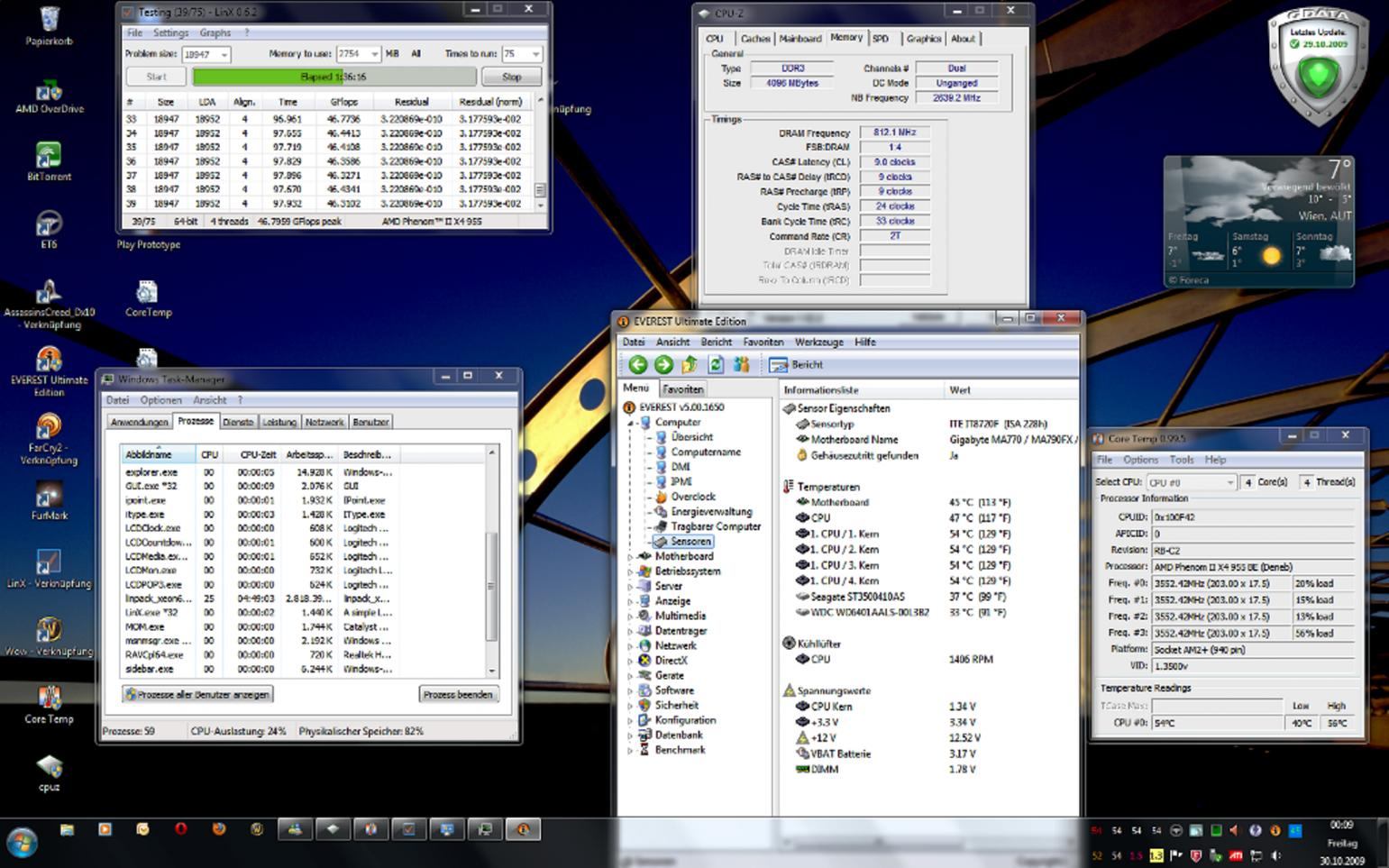The image size is (1389, 868).
Task: Click the green Forward arrow in EVEREST toolbar
Action: [x=663, y=364]
